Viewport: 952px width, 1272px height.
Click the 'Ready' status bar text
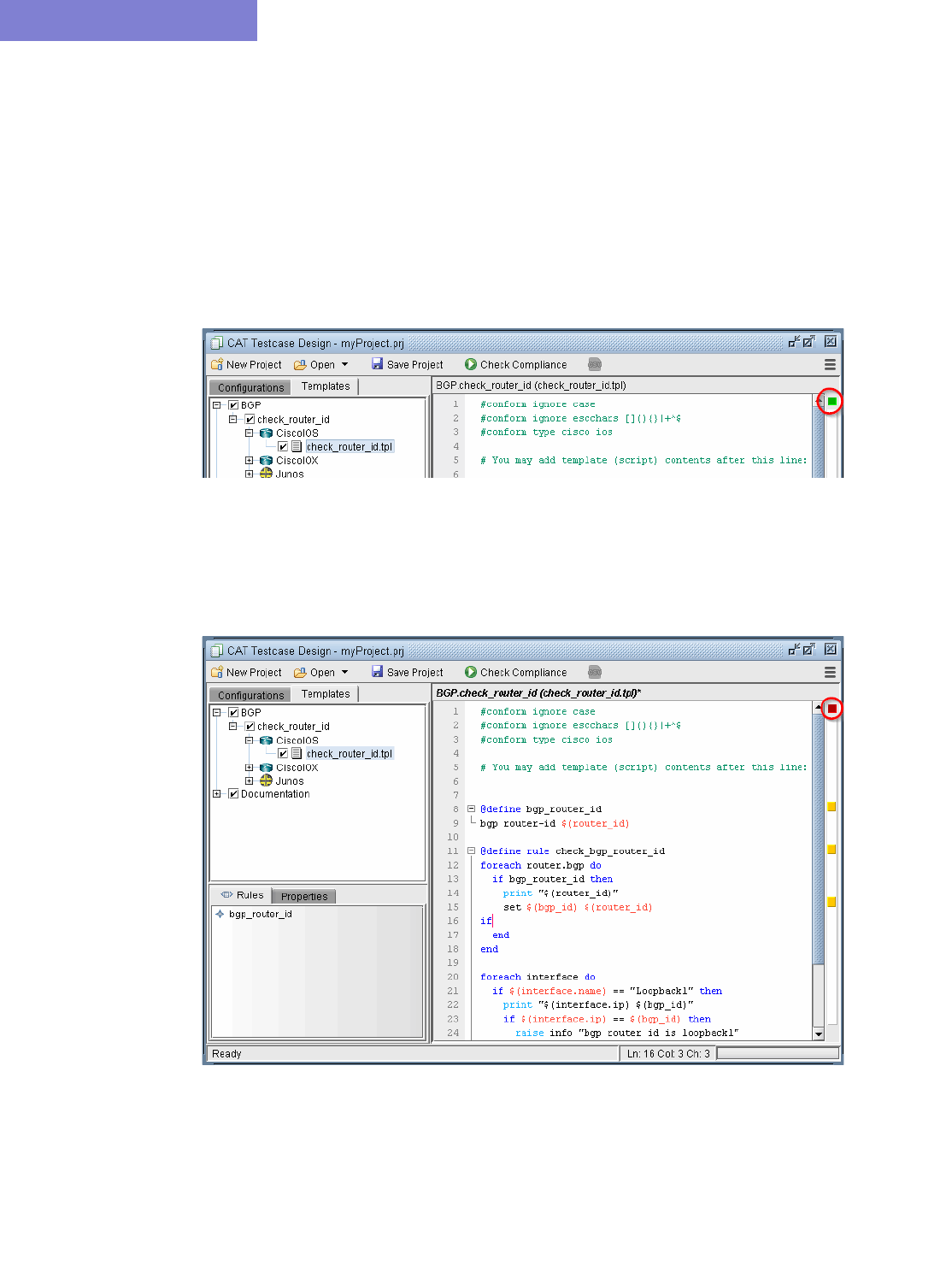coord(226,1054)
